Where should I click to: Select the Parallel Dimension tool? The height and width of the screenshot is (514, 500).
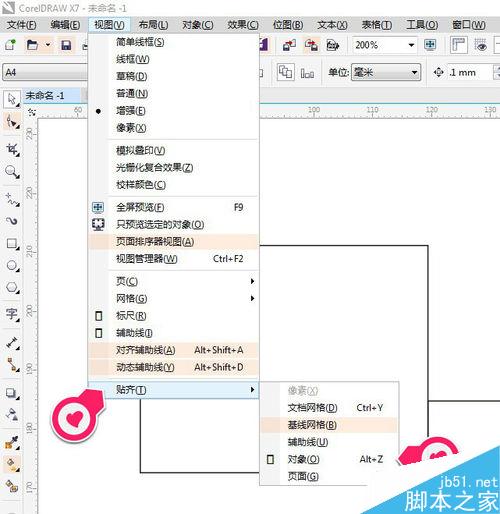12,342
